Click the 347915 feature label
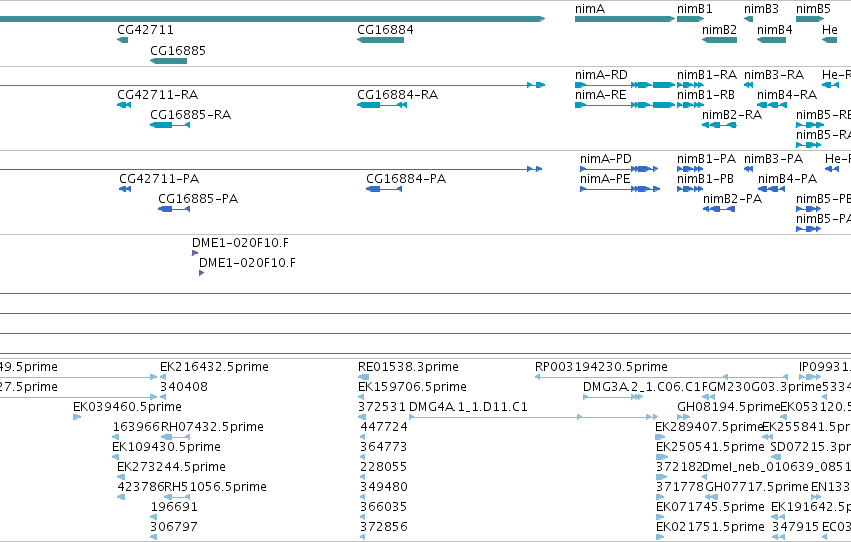Image resolution: width=851 pixels, height=542 pixels. tap(796, 527)
